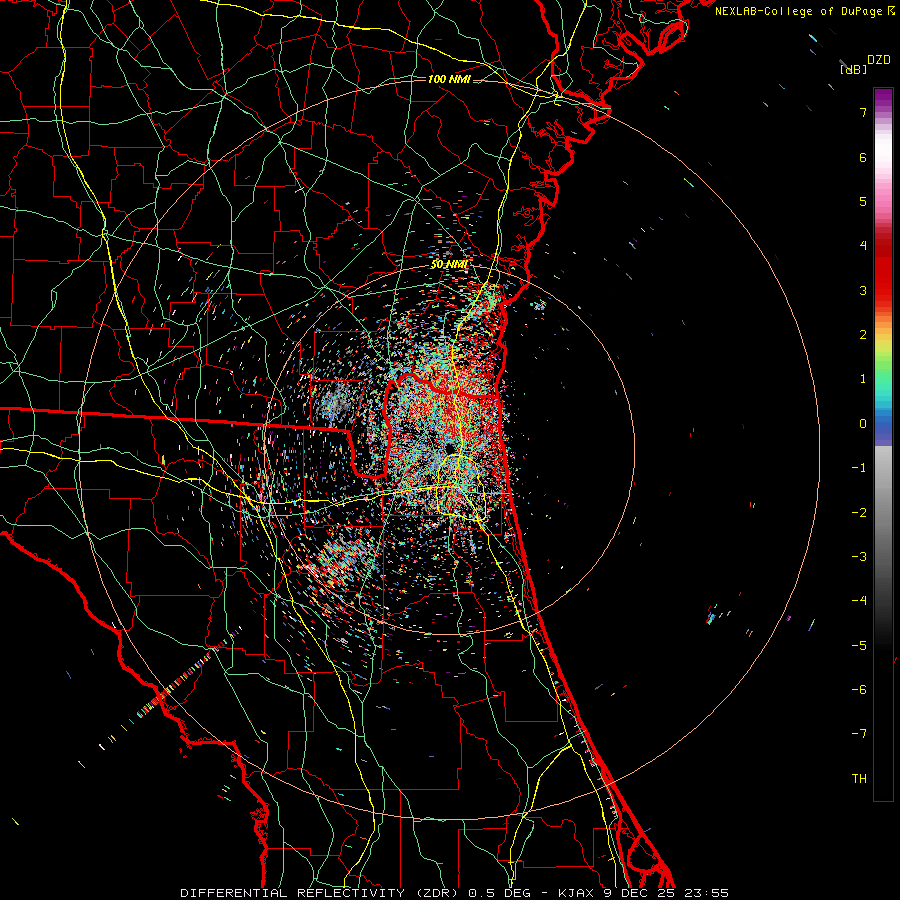
Task: Click the 23:55 timestamp in the caption
Action: click(x=706, y=893)
